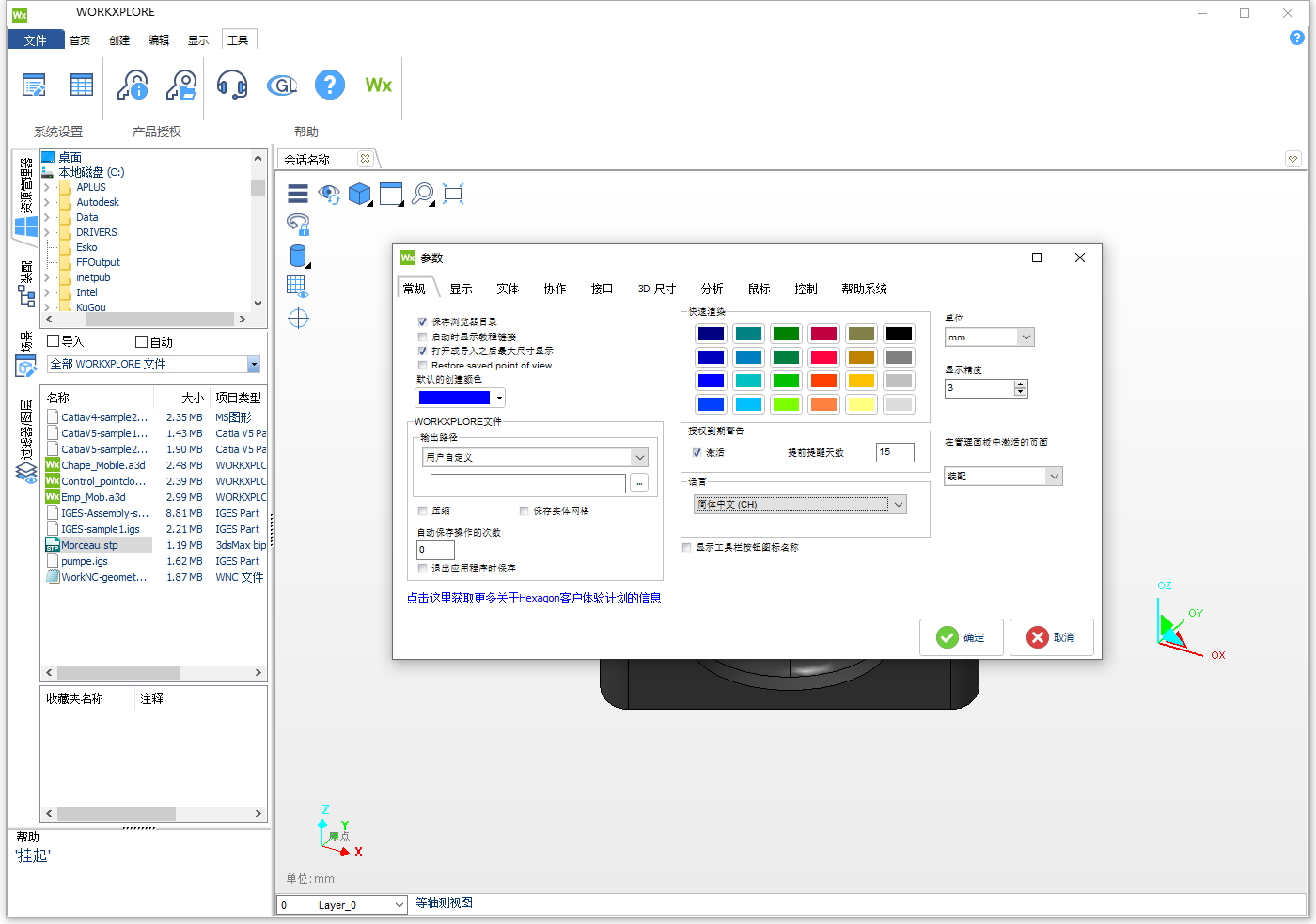Open the resource manager side tab
Viewport: 1316px width, 924px height.
[x=25, y=199]
